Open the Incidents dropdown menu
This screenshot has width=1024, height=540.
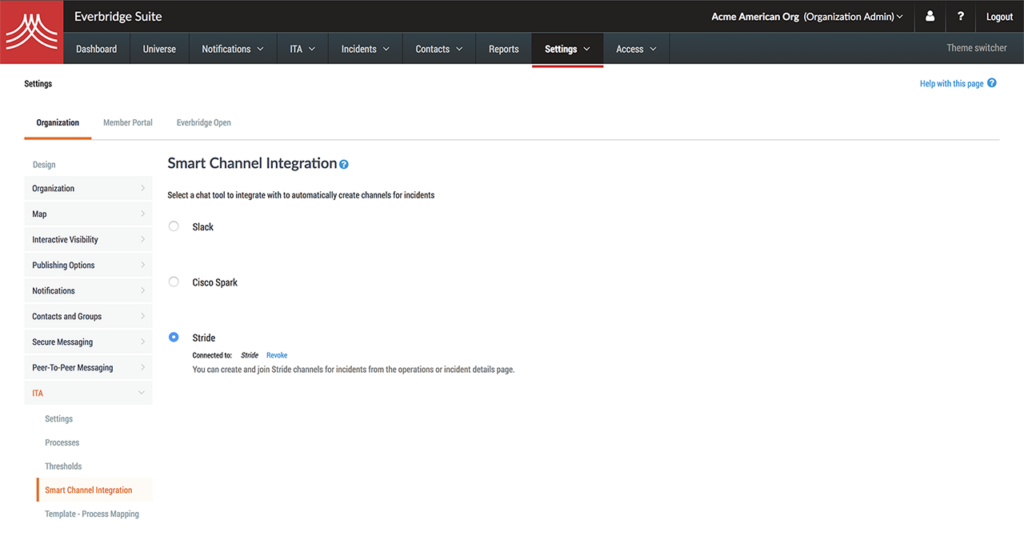pyautogui.click(x=364, y=49)
